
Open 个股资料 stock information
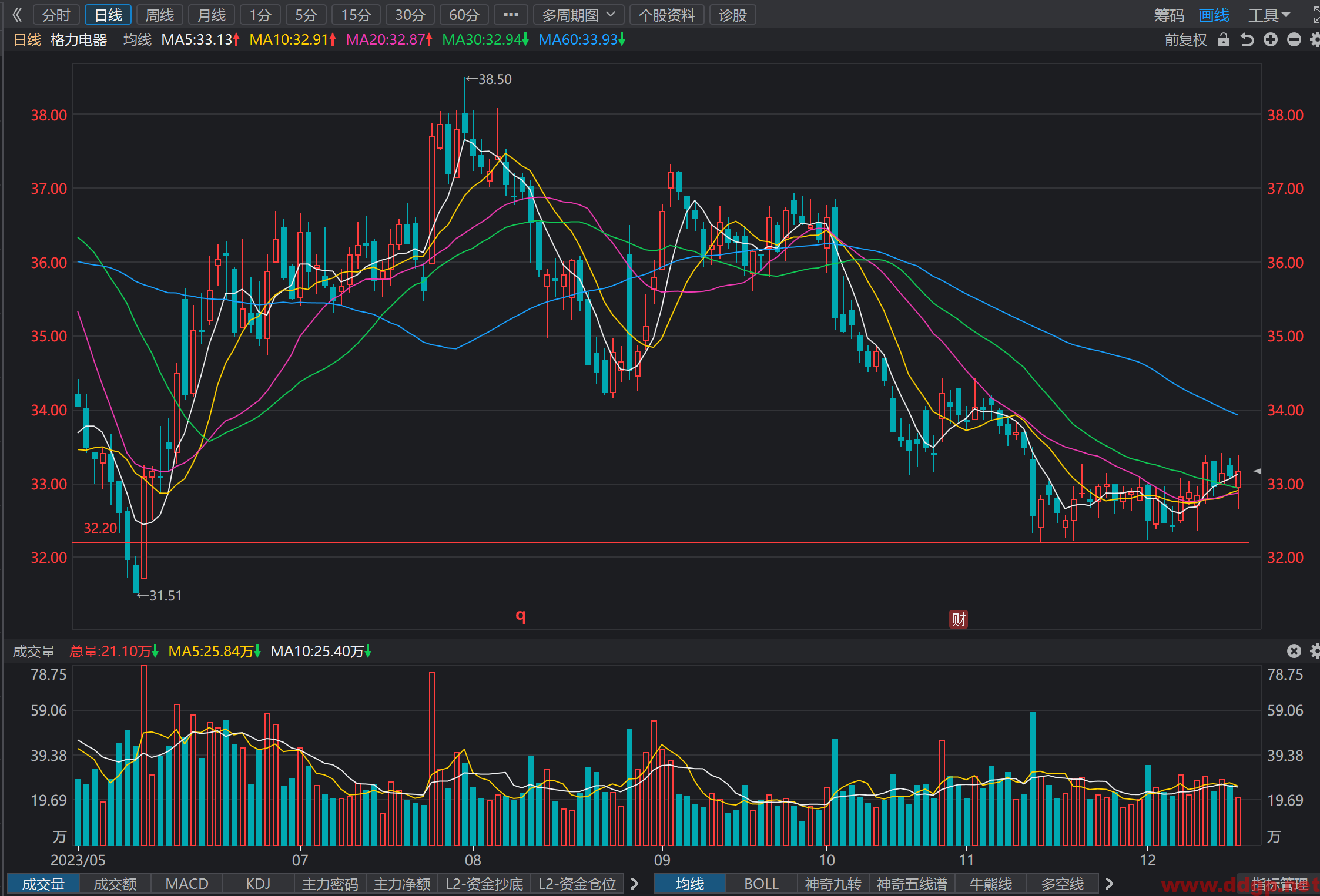[x=667, y=15]
